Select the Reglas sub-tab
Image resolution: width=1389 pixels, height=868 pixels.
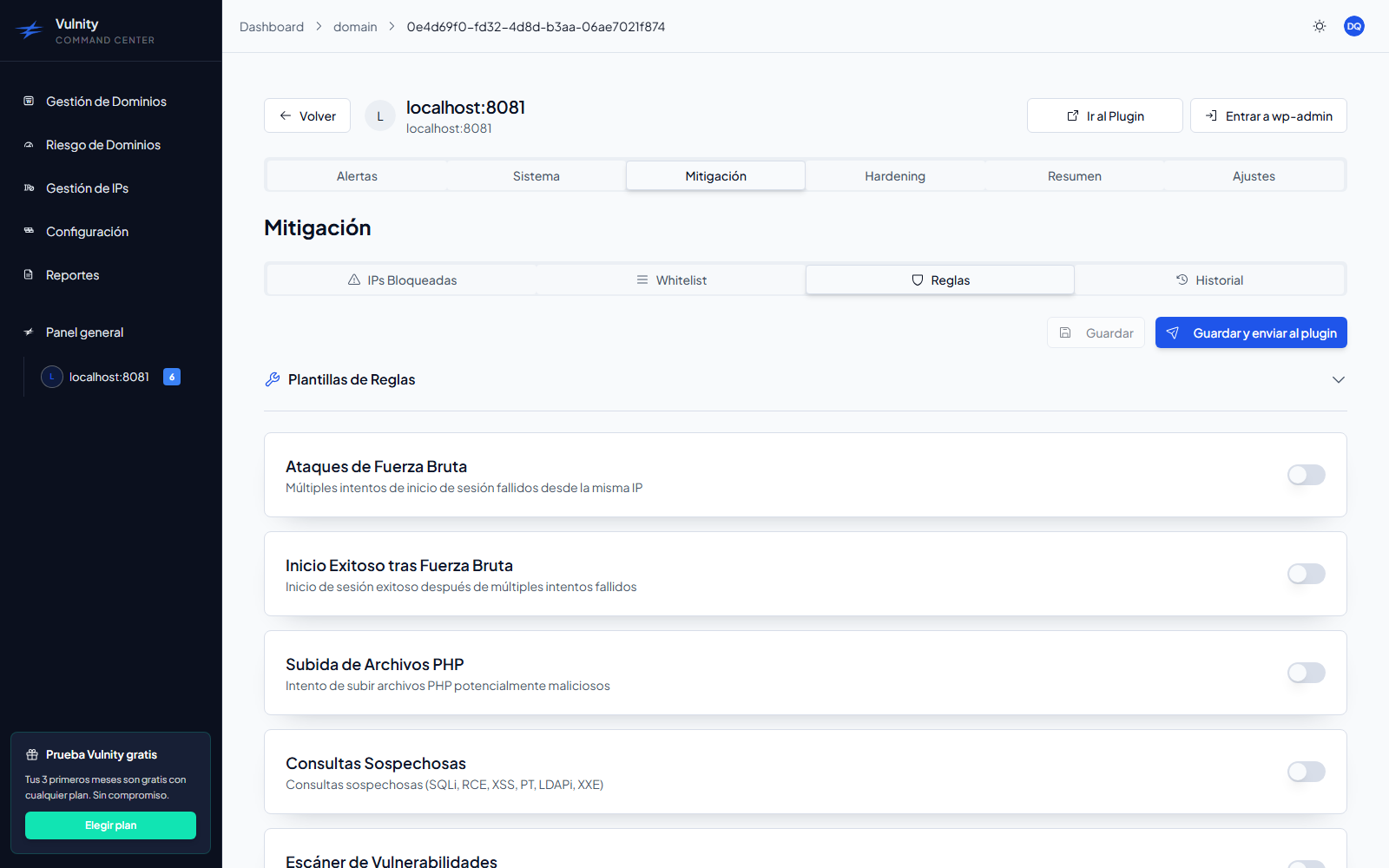940,279
